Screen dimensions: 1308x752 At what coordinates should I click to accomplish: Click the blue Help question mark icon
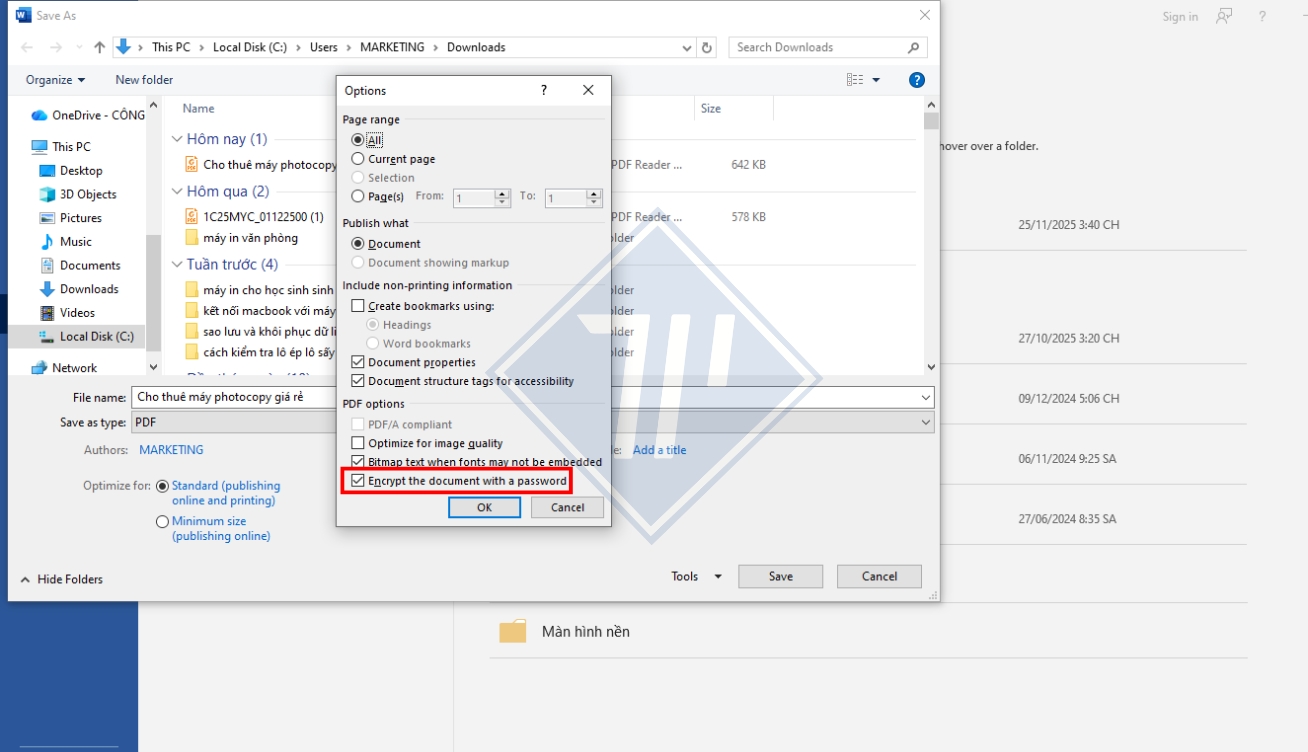pyautogui.click(x=917, y=79)
